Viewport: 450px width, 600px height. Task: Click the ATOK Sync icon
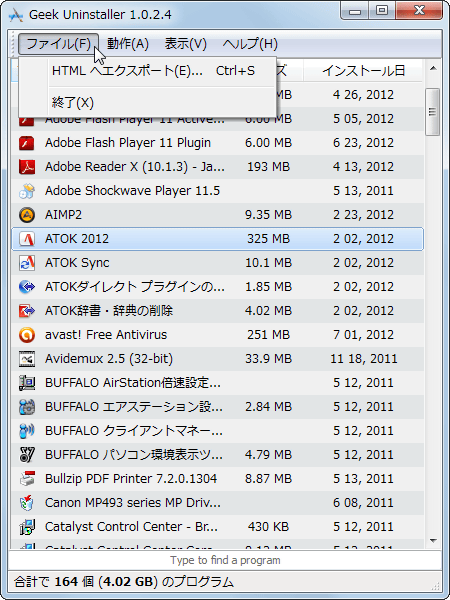pos(27,263)
